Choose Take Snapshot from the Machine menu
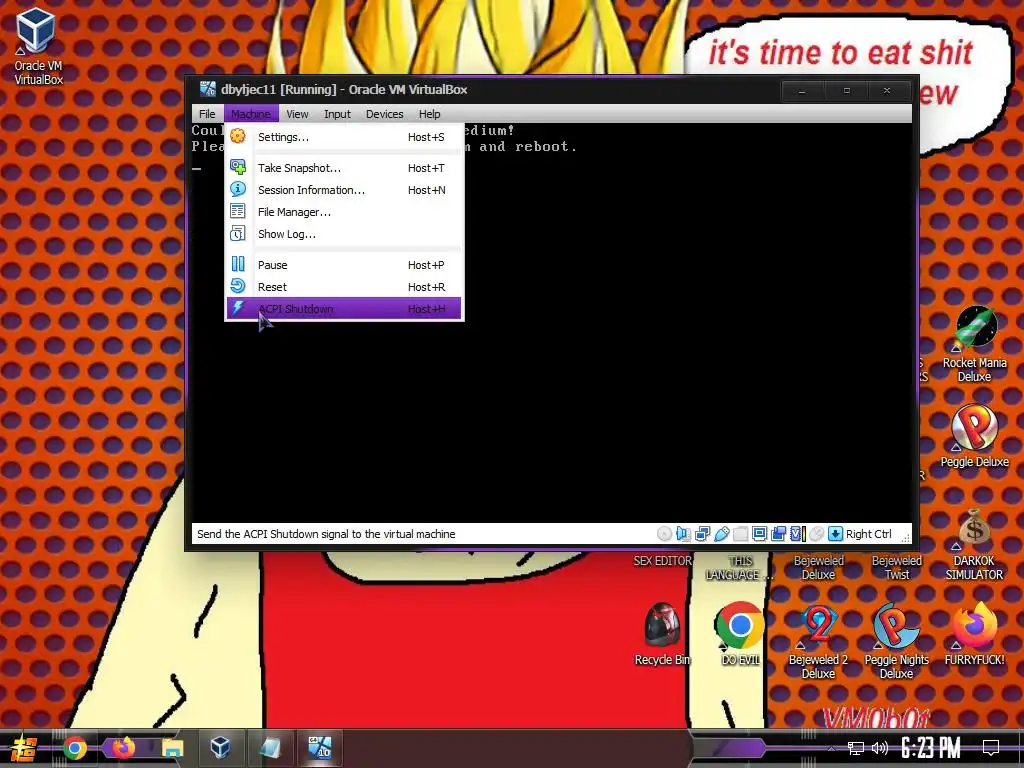The image size is (1024, 768). click(344, 168)
